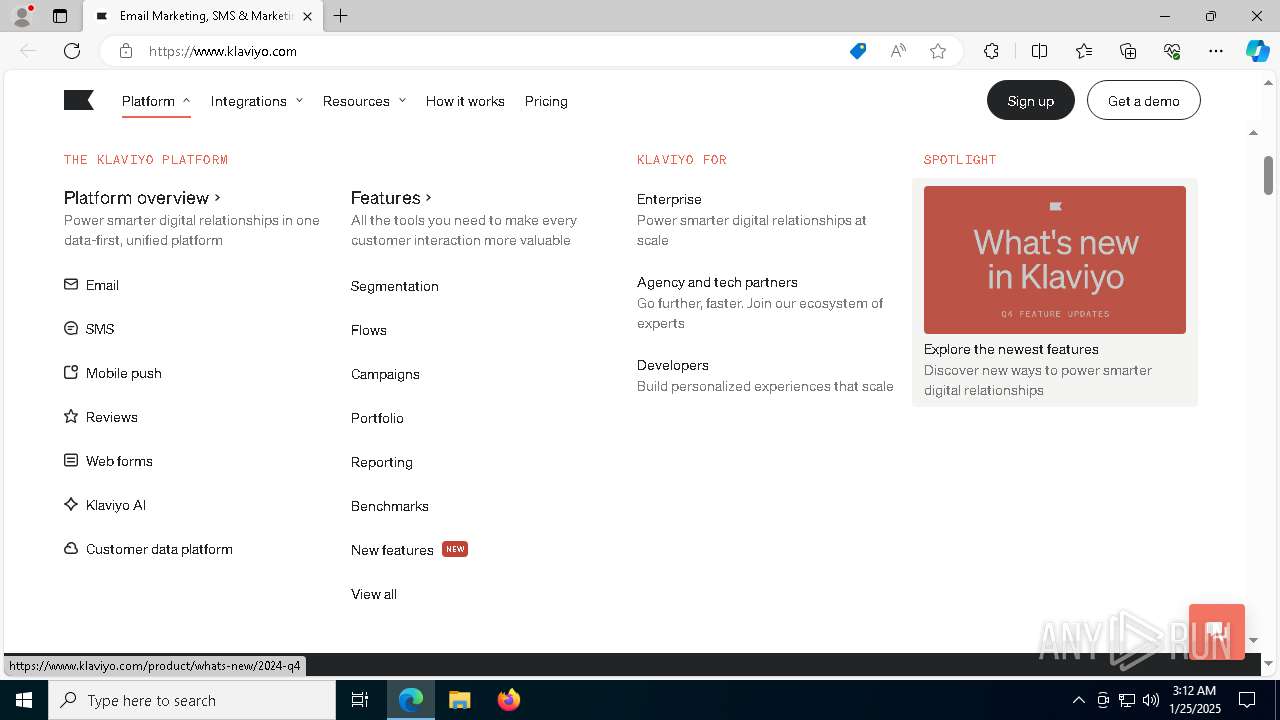Reload the page with refresh button
1280x720 pixels.
72,51
